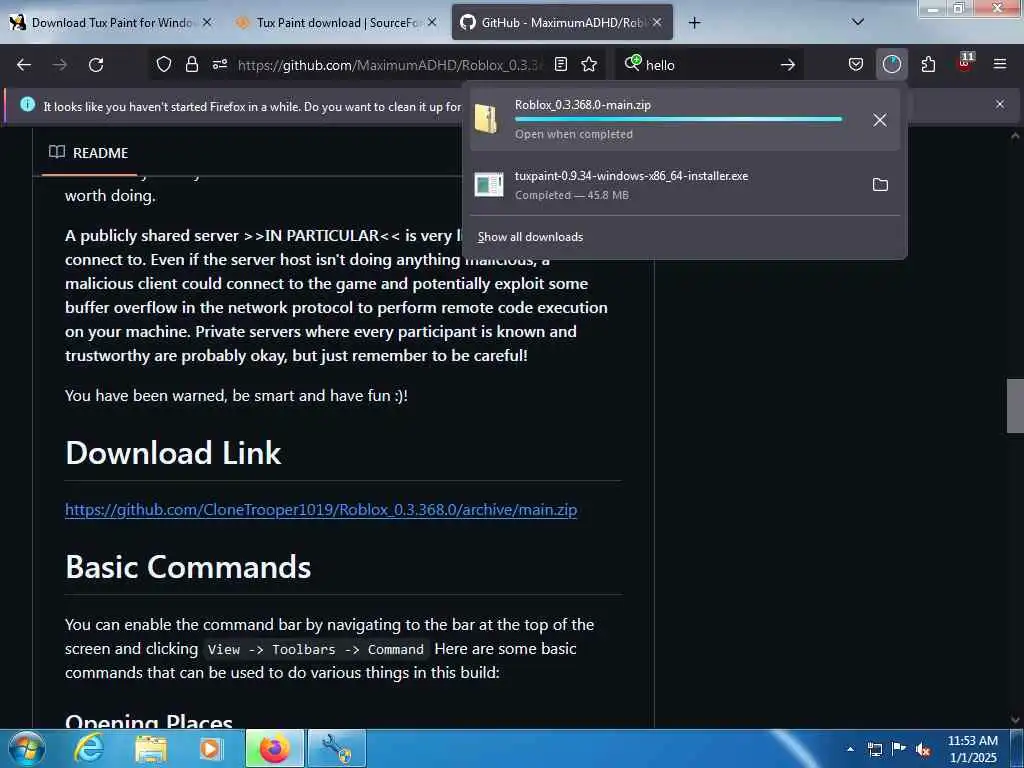This screenshot has width=1024, height=768.
Task: Open the tools wrench taskbar app
Action: pyautogui.click(x=336, y=748)
